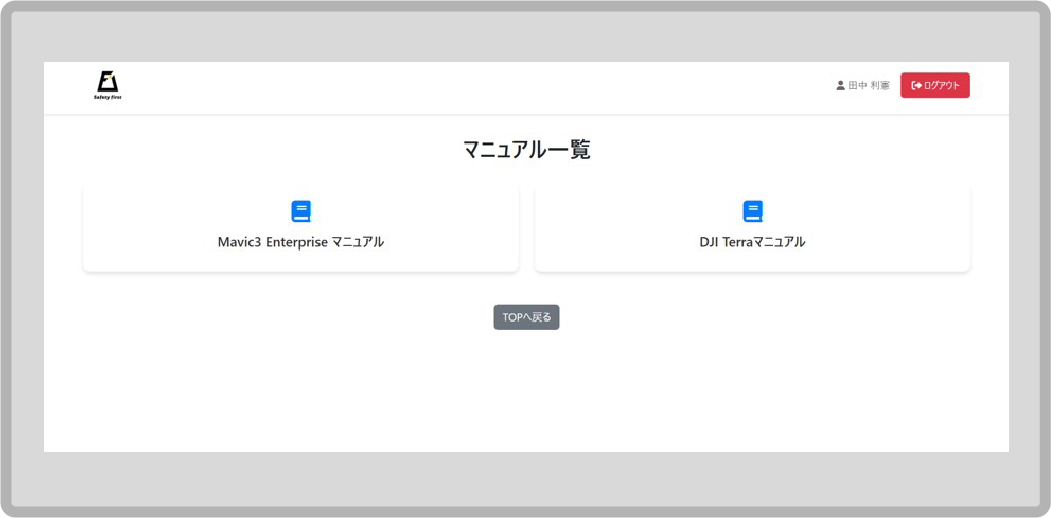1051x518 pixels.
Task: Click the user profile icon beside 田中 利憲
Action: point(841,86)
